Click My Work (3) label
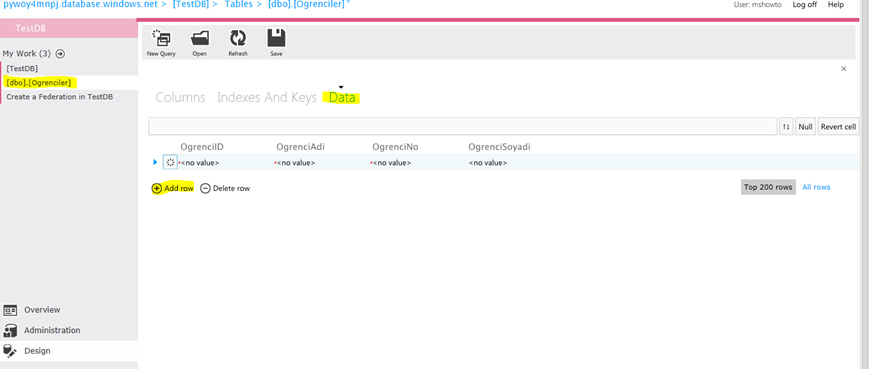This screenshot has height=369, width=869. [x=27, y=54]
